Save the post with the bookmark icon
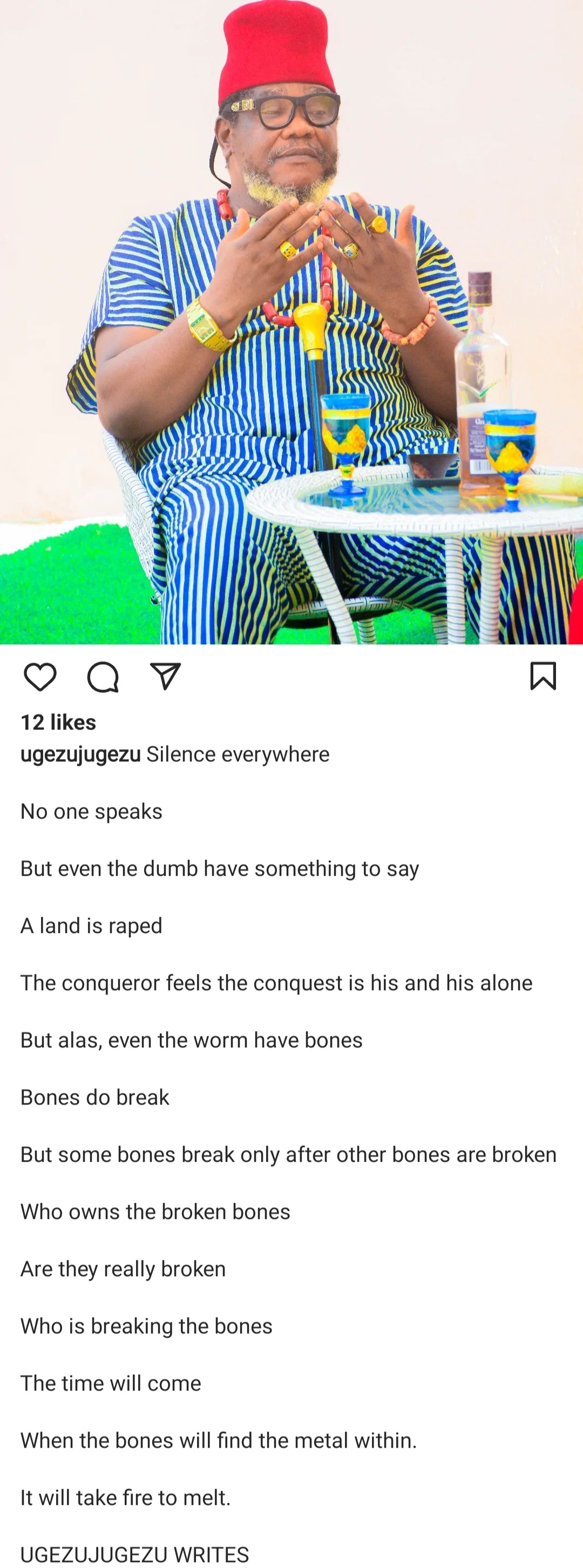583x1568 pixels. [543, 676]
